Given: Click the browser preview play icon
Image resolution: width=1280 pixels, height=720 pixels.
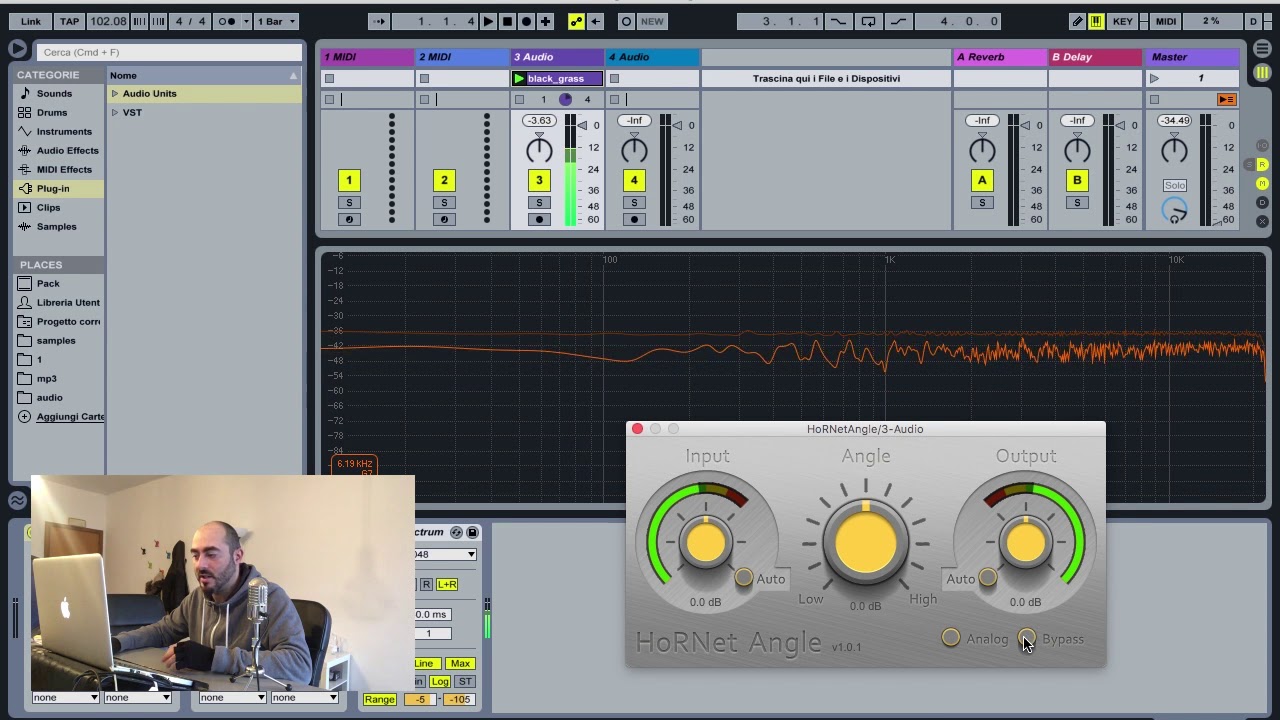Looking at the screenshot, I should [17, 48].
